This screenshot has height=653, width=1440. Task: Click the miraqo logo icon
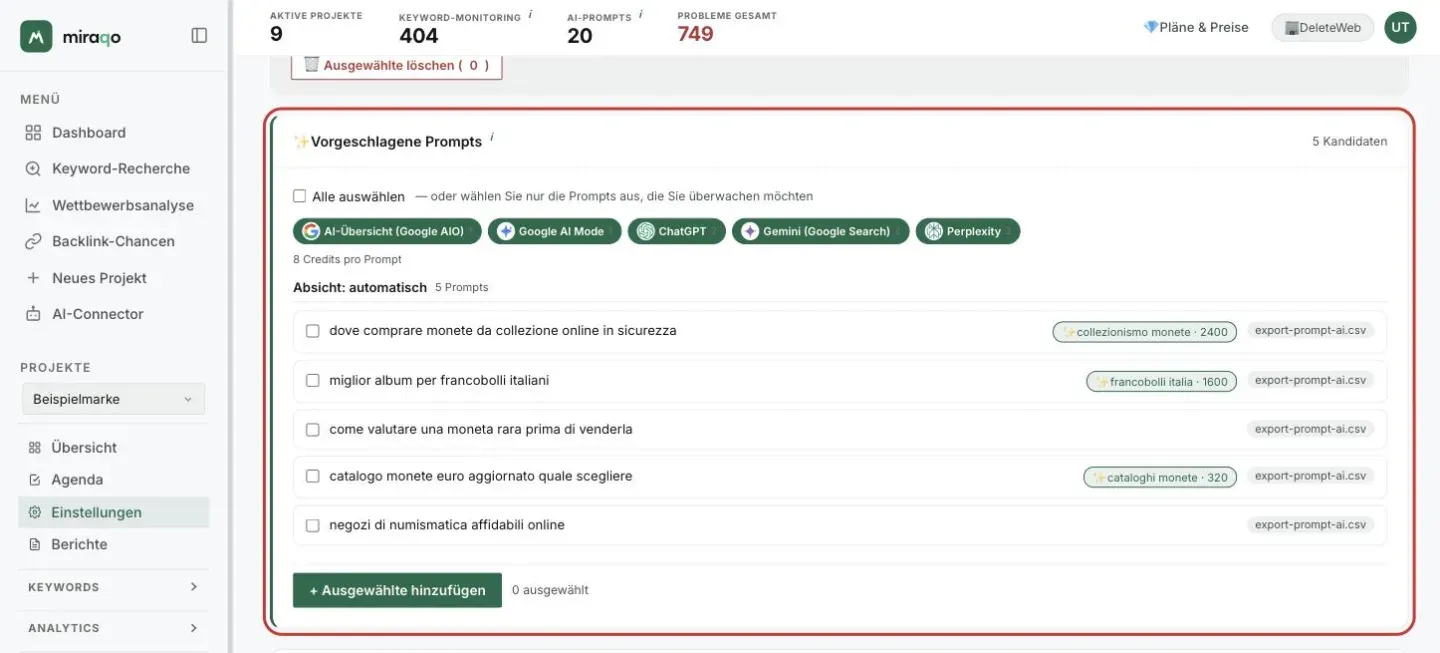pyautogui.click(x=36, y=36)
